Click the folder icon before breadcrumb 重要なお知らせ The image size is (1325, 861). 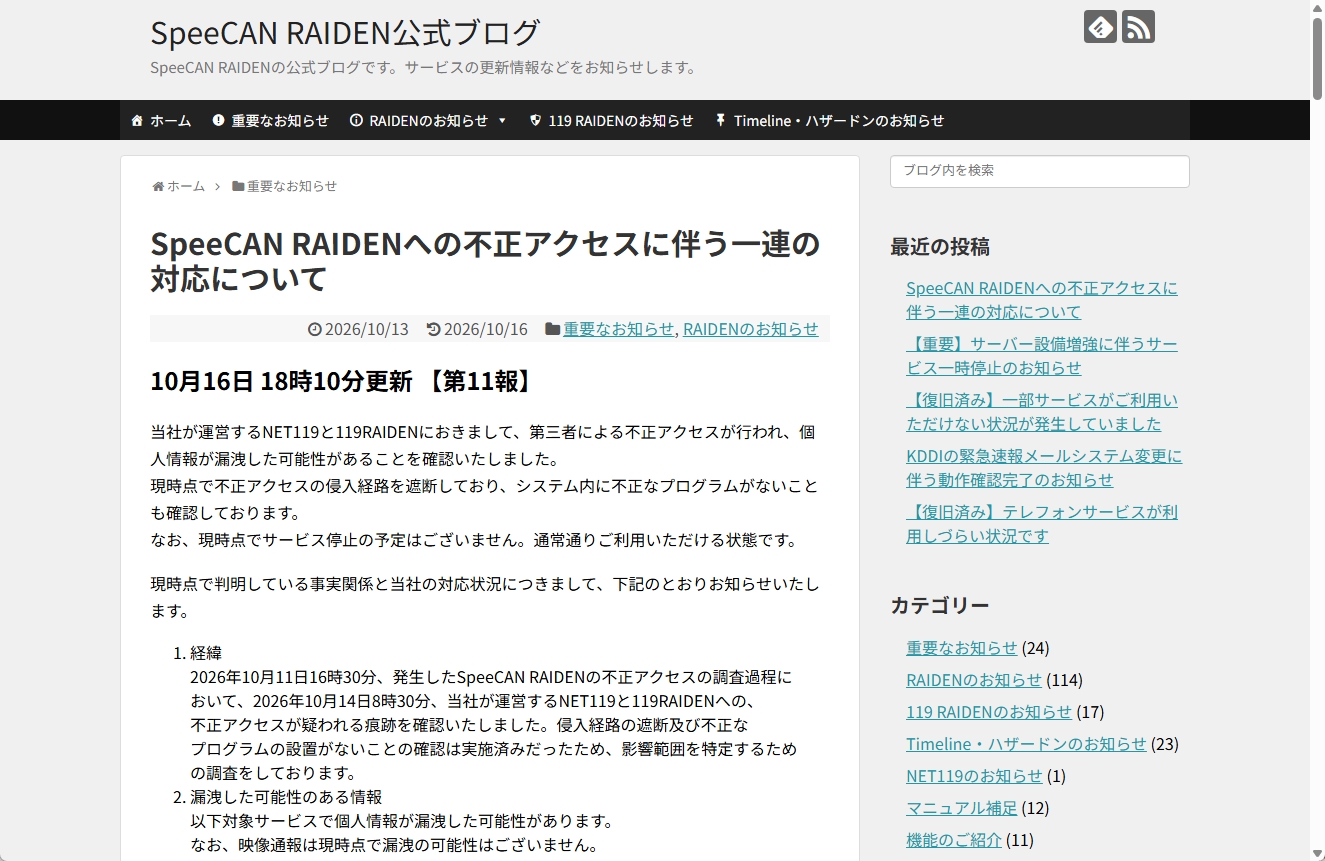(x=238, y=186)
